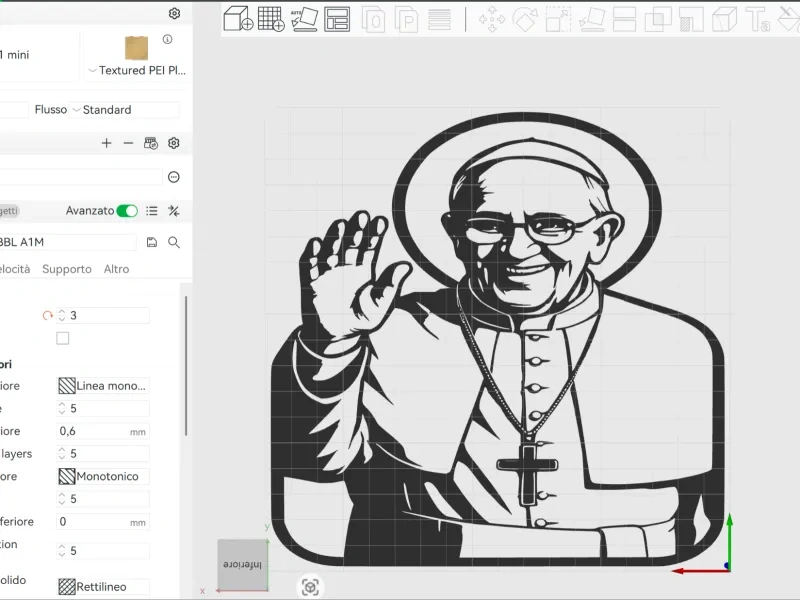Open the Variable layer height tool
This screenshot has height=600, width=800.
coord(439,20)
